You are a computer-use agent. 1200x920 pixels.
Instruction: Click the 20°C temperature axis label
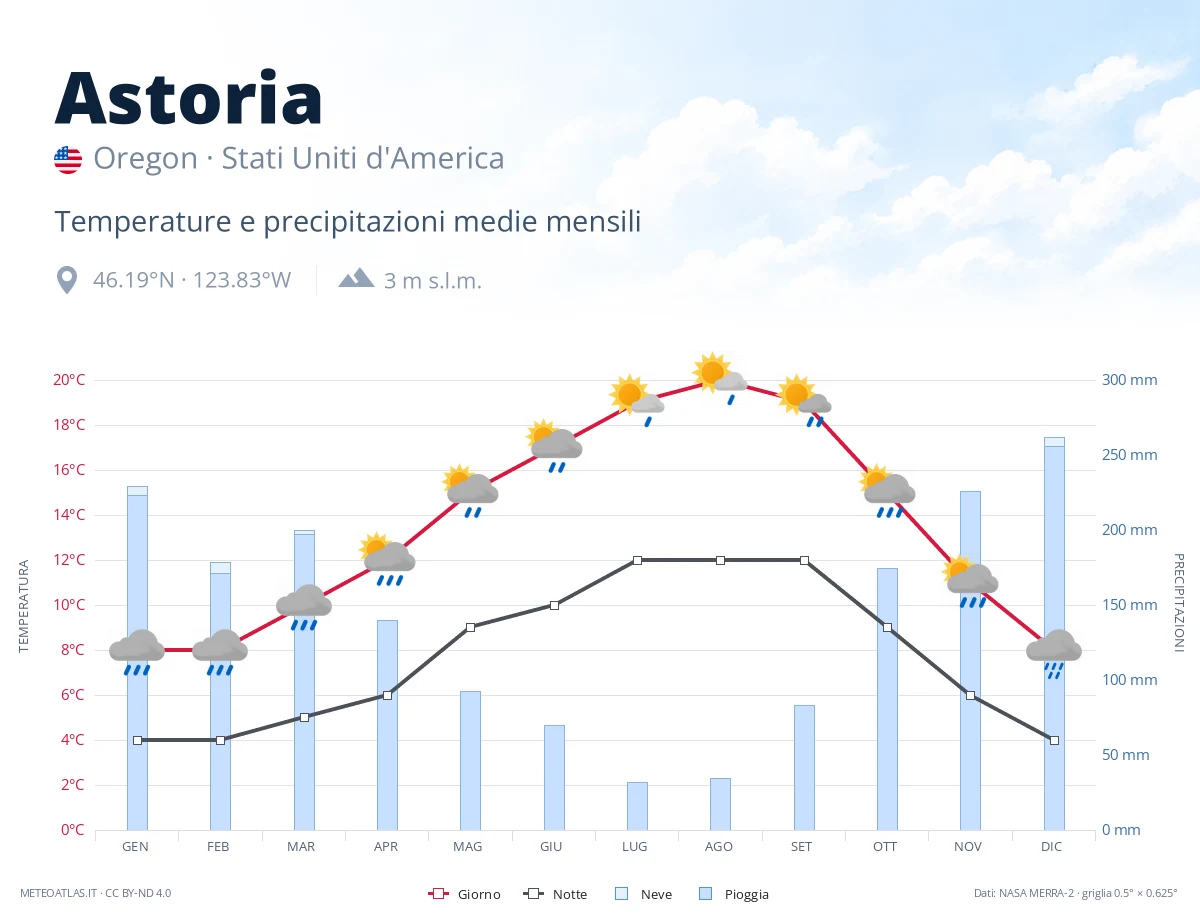[69, 380]
